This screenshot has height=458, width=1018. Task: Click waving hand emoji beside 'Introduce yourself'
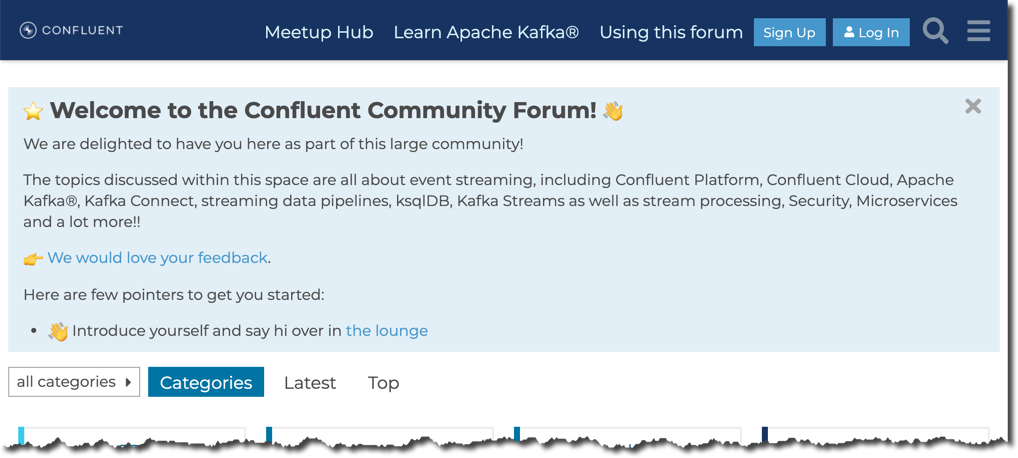click(58, 332)
